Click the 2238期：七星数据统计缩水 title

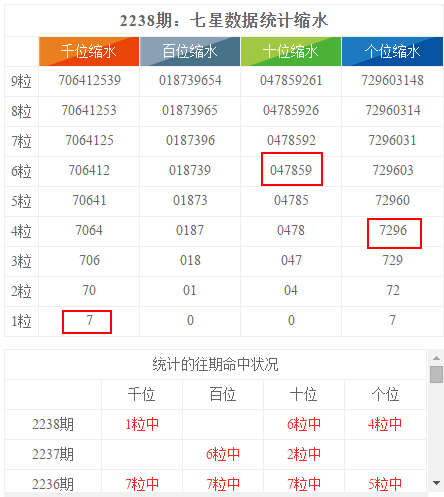(x=224, y=21)
